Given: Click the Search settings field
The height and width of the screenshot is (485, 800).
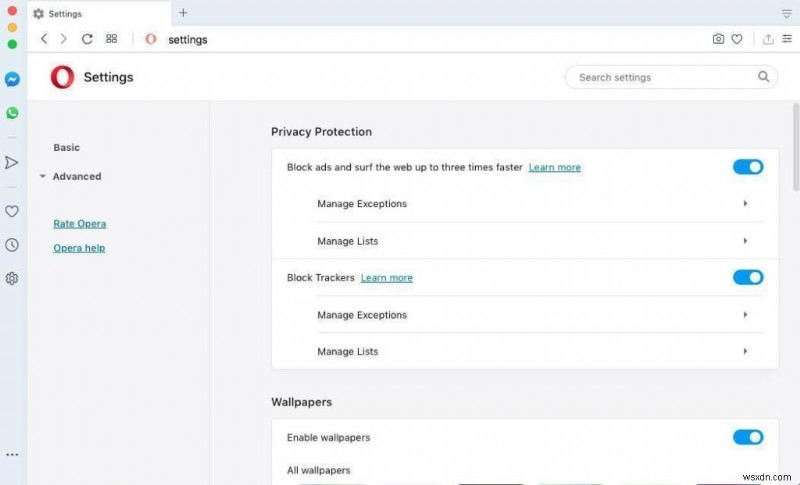Looking at the screenshot, I should [660, 77].
